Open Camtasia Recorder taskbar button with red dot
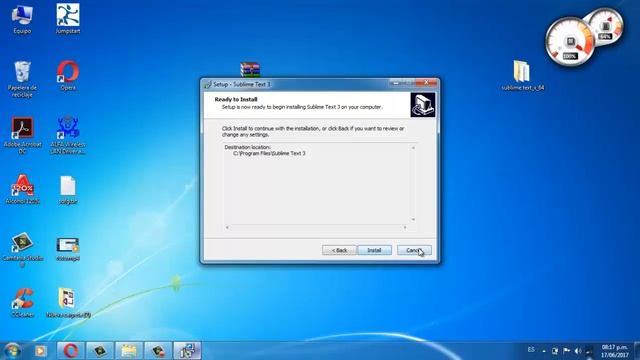The image size is (640, 360). coord(158,351)
